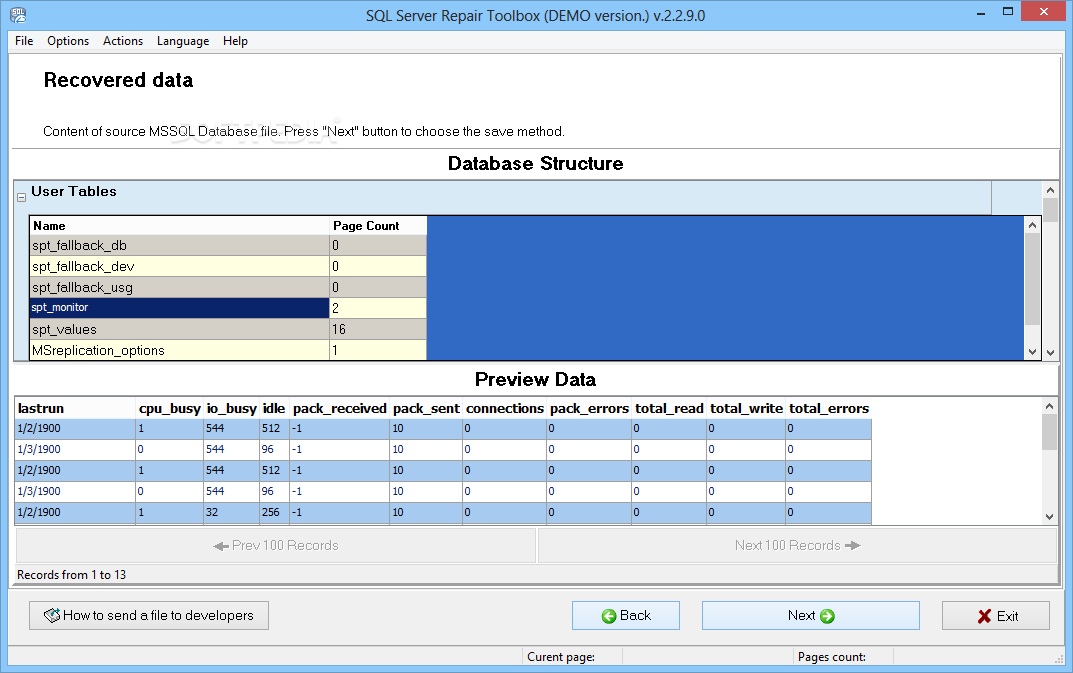Select the spt_fallback_db table row
1073x673 pixels.
(x=228, y=245)
